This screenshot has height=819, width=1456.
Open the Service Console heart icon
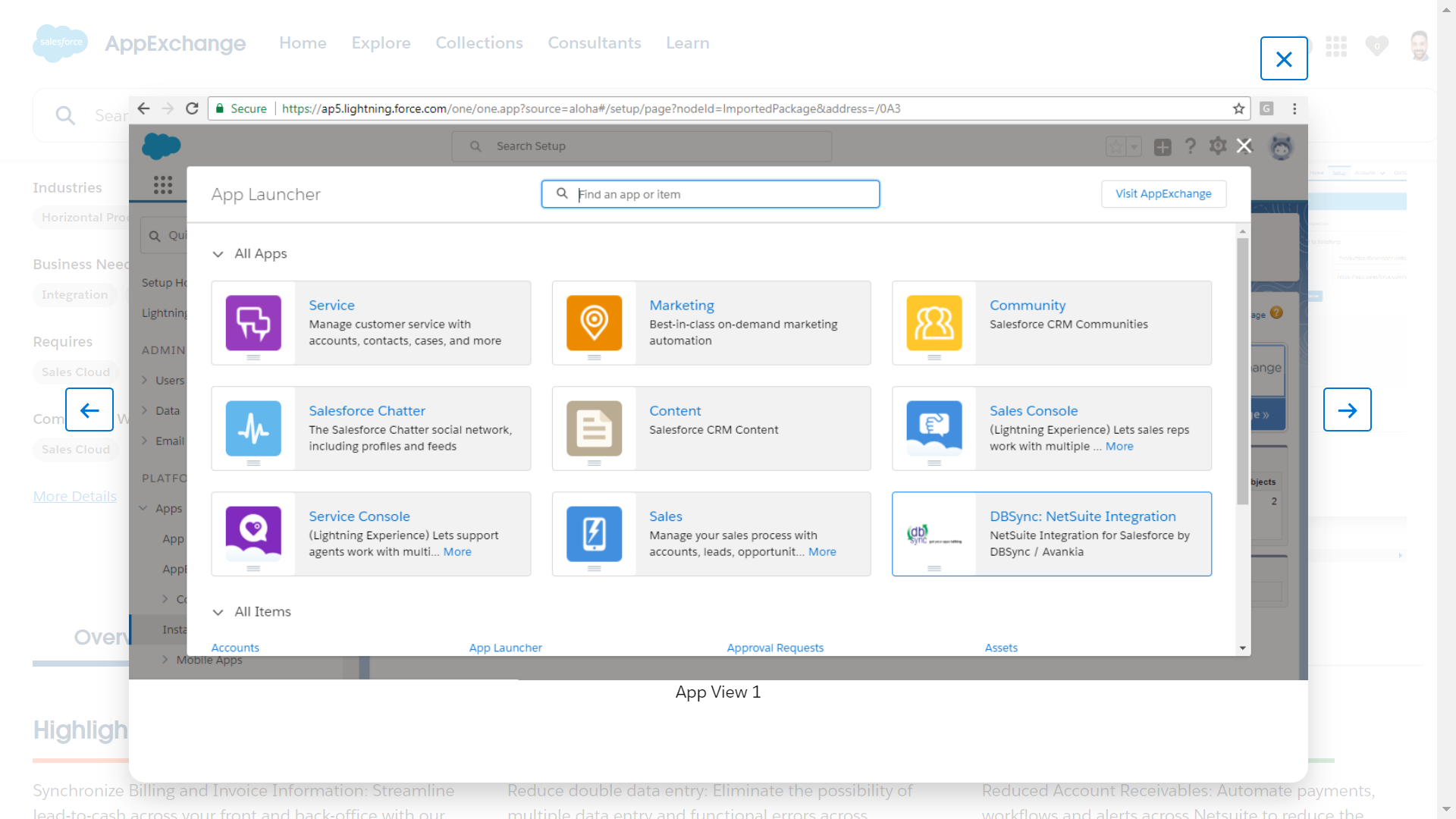pos(253,534)
